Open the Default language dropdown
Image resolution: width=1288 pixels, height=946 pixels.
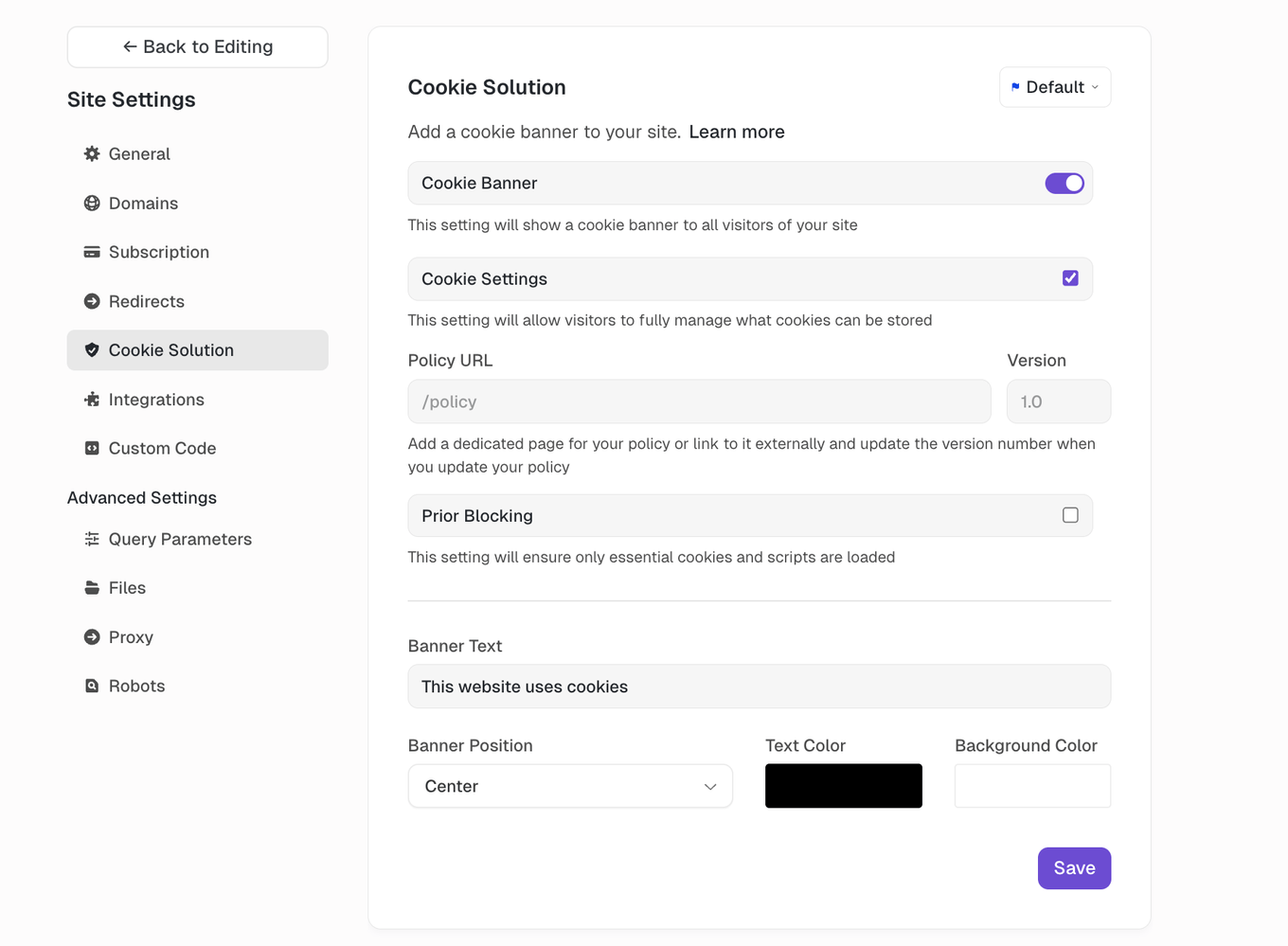click(1055, 87)
